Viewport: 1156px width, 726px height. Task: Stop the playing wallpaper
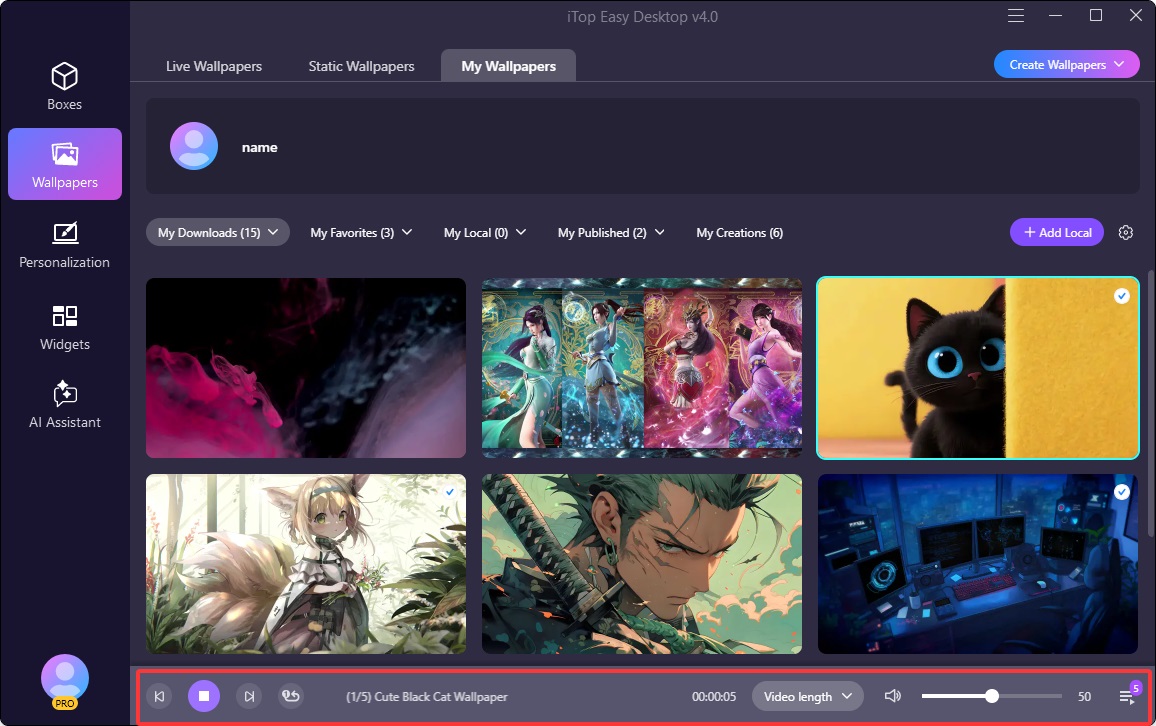coord(204,696)
